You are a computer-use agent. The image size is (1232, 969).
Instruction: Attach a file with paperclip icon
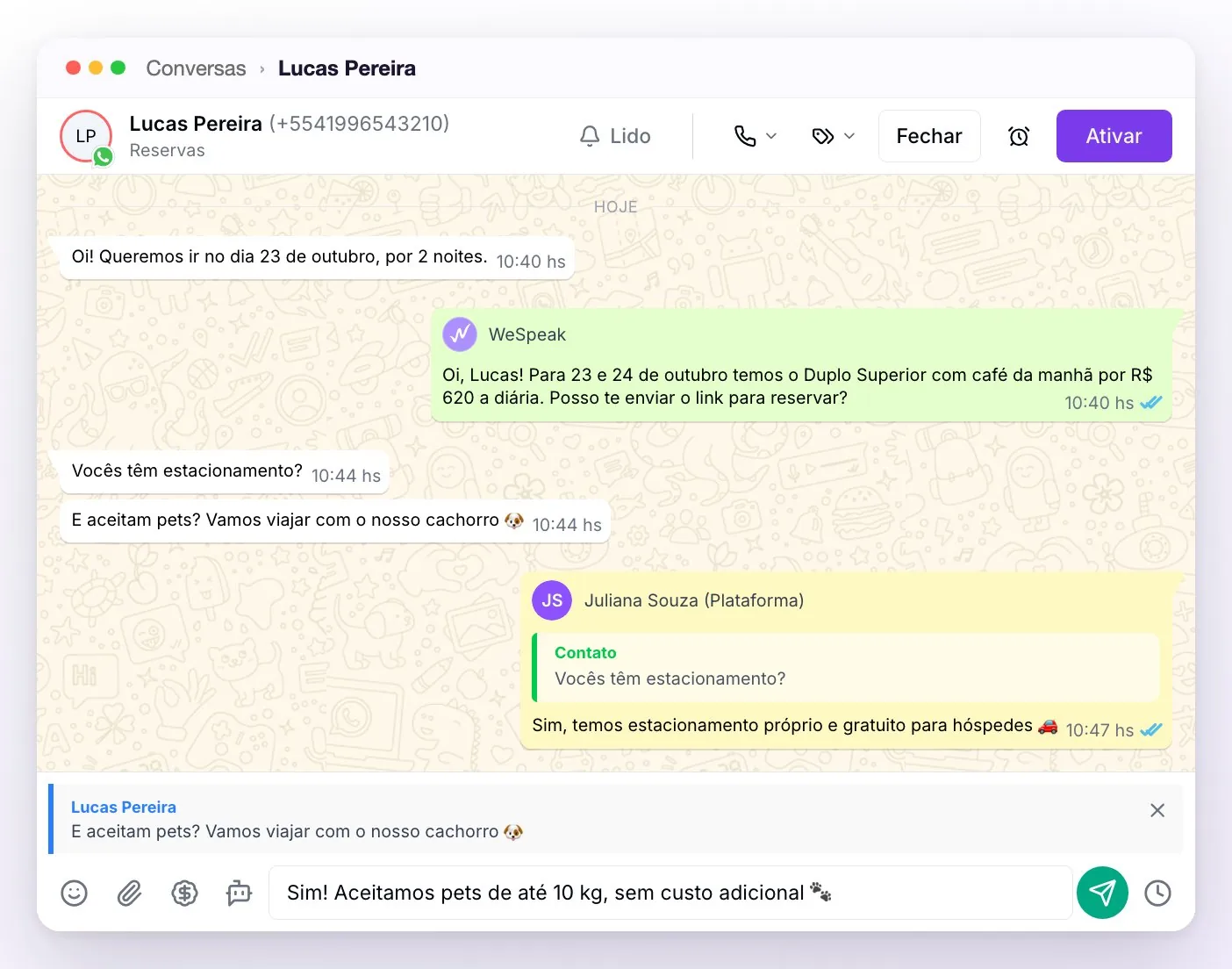click(x=129, y=894)
